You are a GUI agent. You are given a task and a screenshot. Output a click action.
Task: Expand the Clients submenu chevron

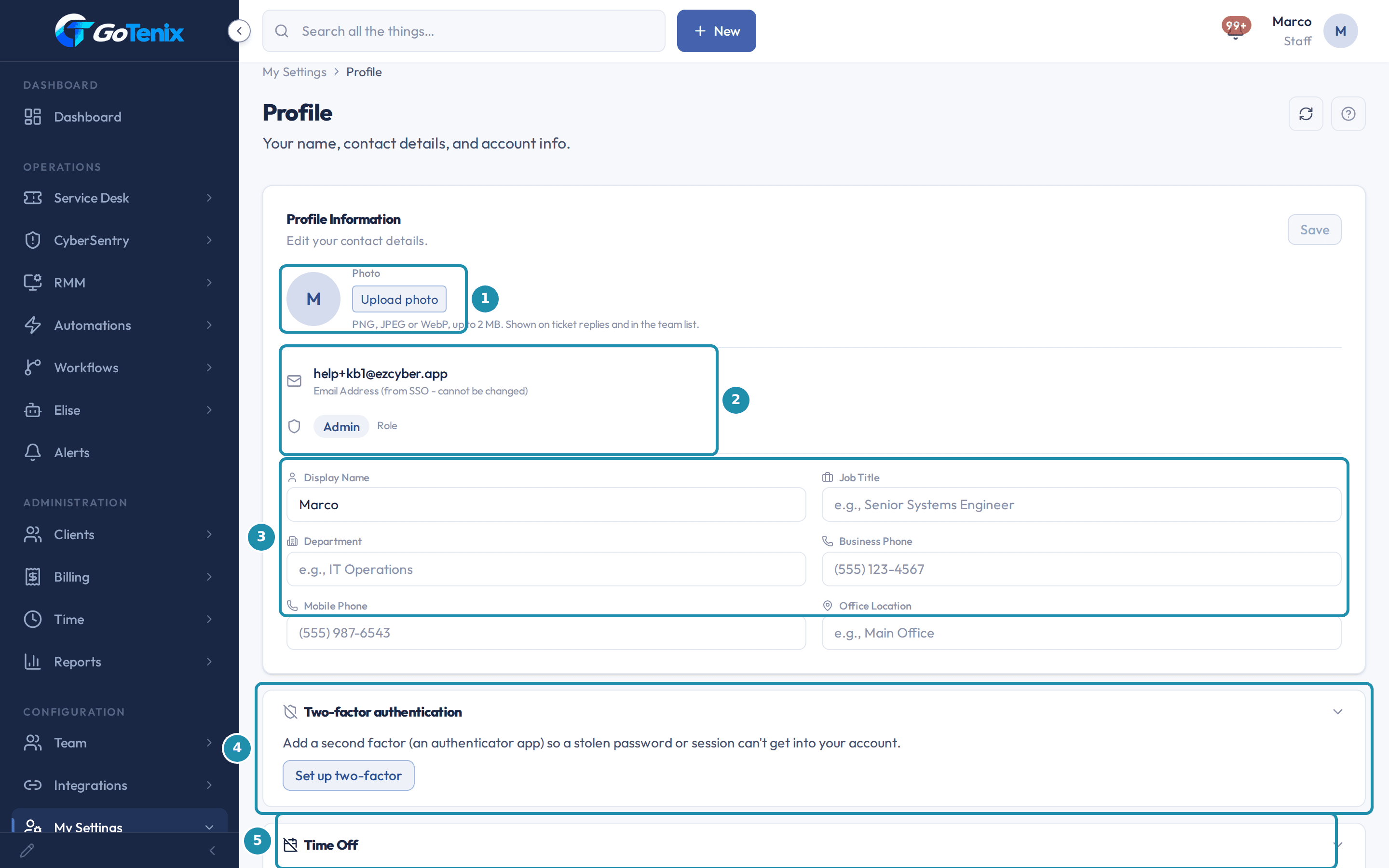[x=209, y=534]
